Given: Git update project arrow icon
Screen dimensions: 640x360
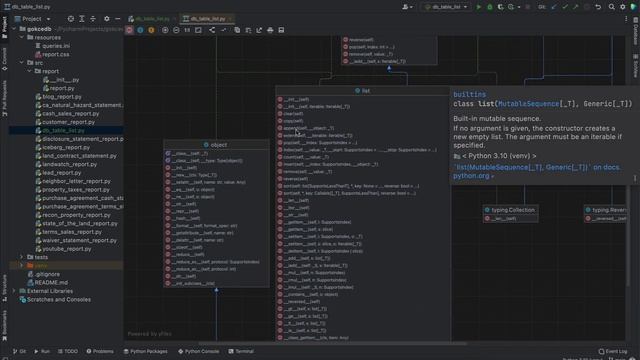Looking at the screenshot, I should click(x=553, y=7).
